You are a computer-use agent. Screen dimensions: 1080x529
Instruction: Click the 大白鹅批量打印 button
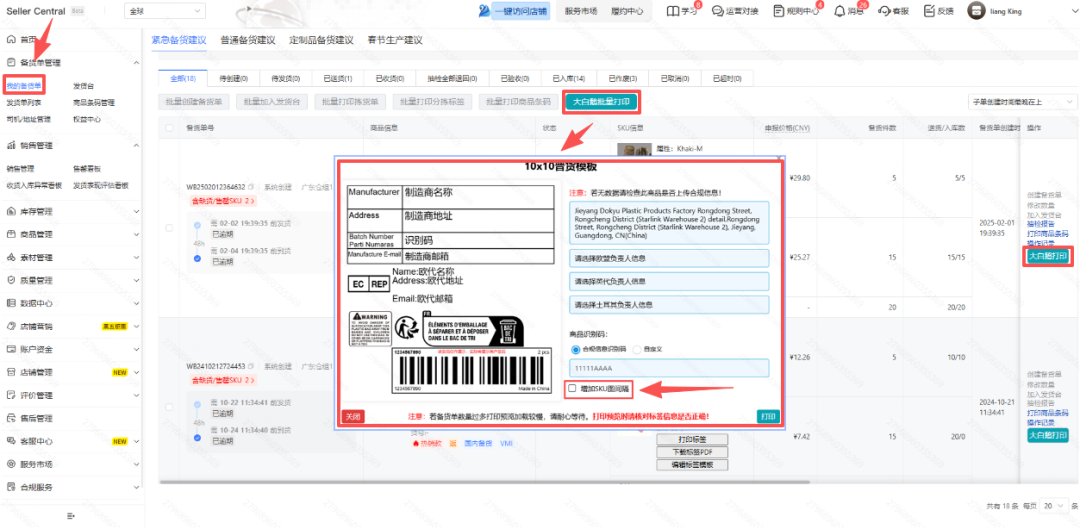coord(602,102)
